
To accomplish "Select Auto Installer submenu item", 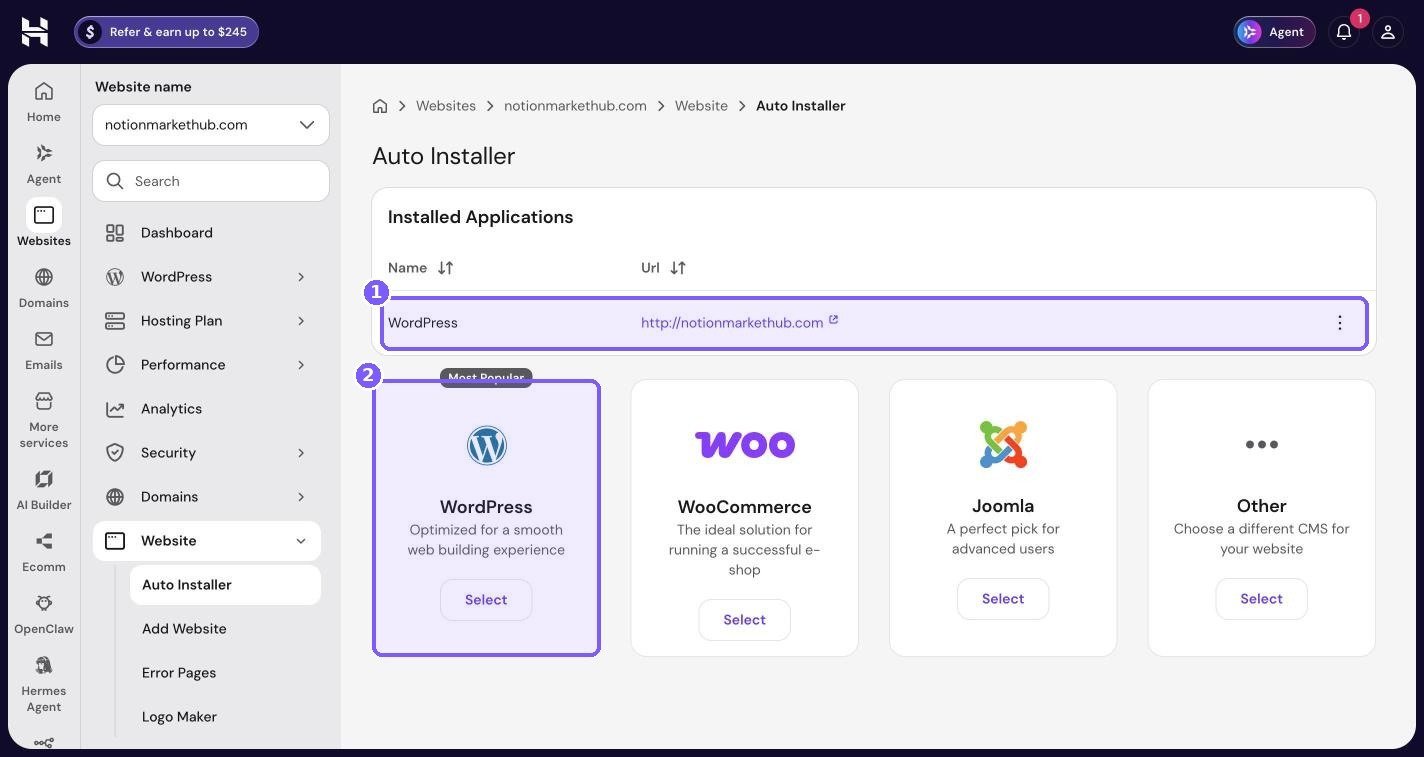I will click(x=225, y=585).
